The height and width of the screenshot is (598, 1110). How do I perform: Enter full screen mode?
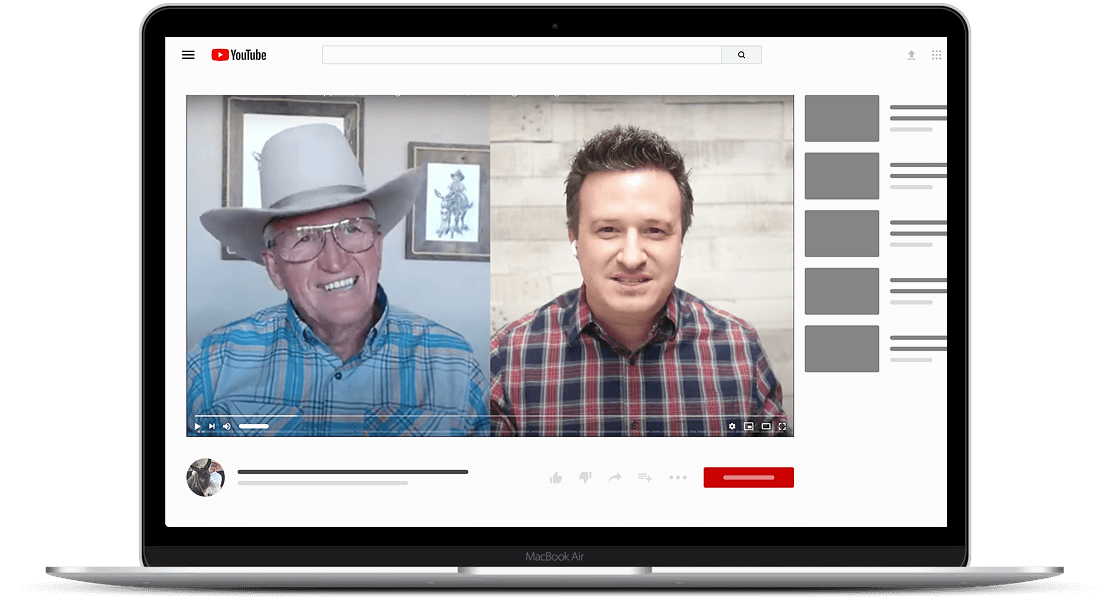pyautogui.click(x=782, y=426)
